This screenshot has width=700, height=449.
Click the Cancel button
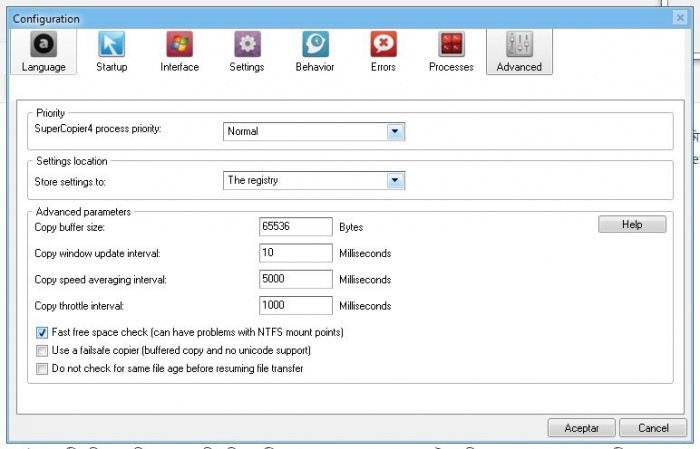pyautogui.click(x=653, y=428)
